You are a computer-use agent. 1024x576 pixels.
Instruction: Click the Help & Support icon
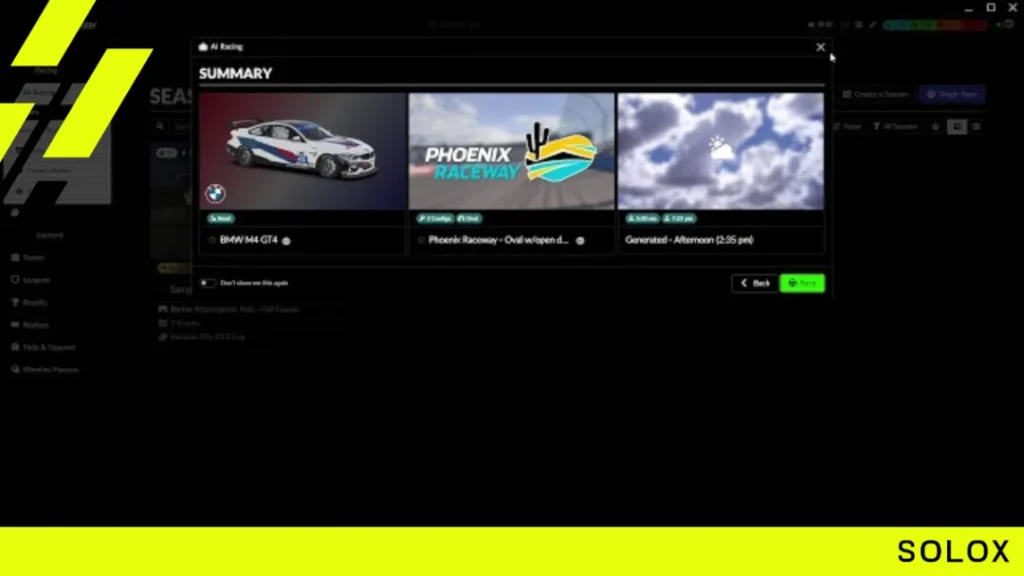(15, 347)
